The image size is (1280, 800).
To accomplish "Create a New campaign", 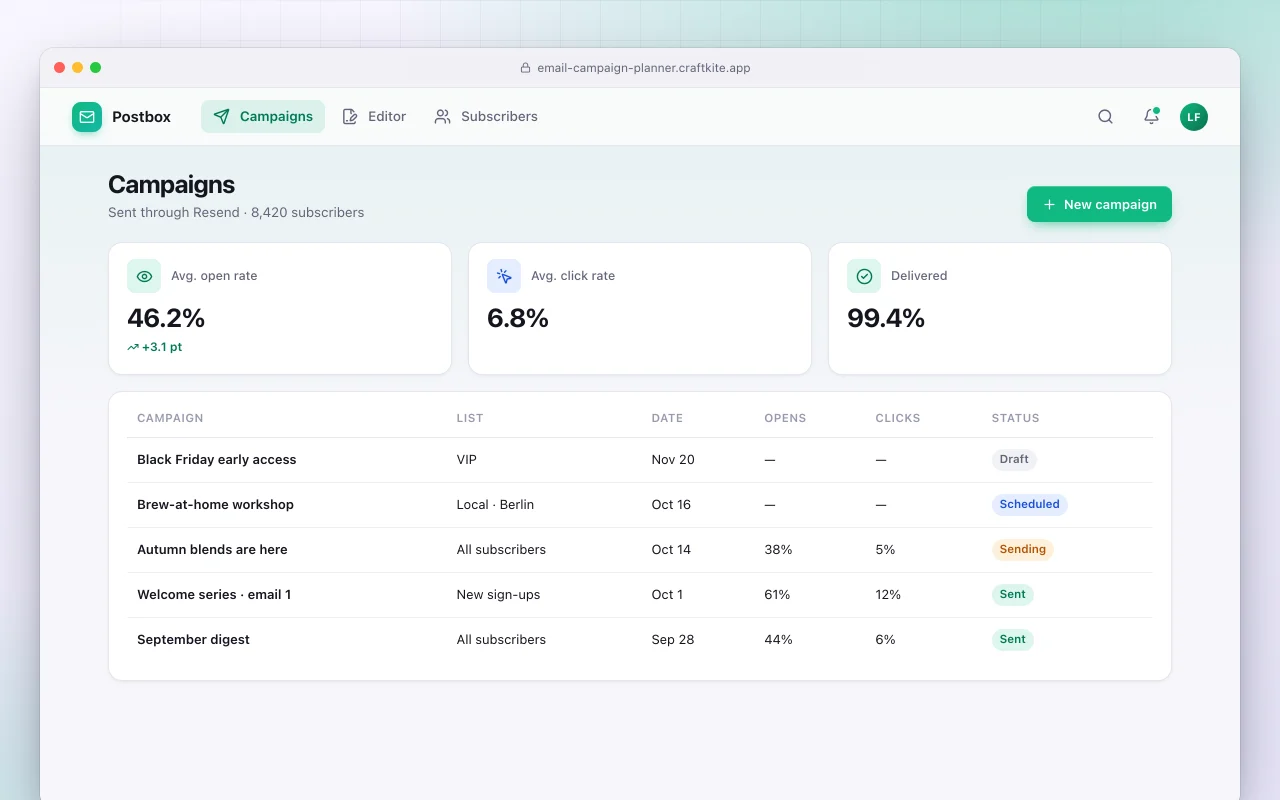I will (1099, 204).
